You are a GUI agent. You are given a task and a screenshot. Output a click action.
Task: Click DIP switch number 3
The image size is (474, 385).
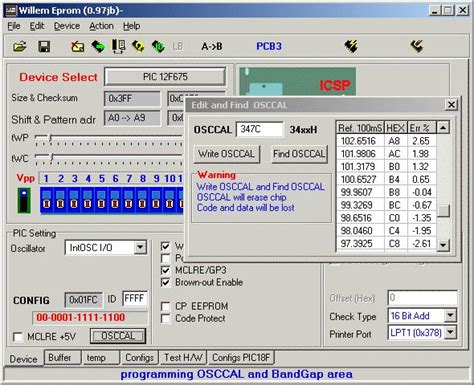click(x=74, y=200)
